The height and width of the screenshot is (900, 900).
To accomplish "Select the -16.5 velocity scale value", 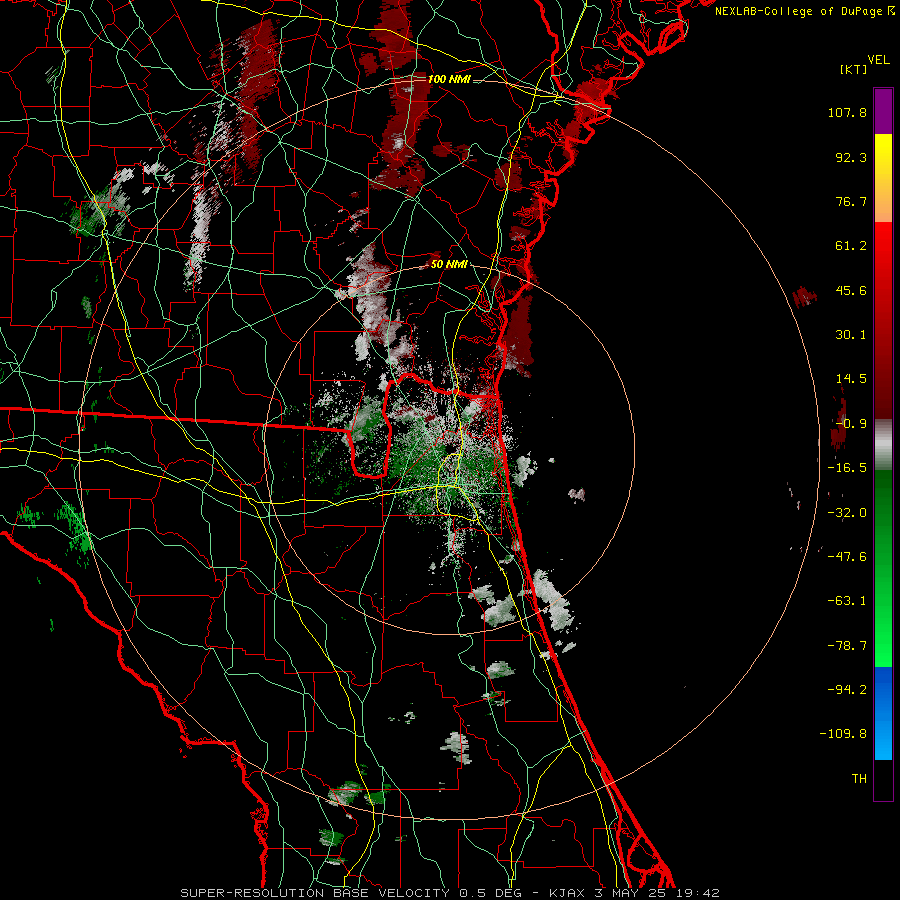I will click(x=847, y=468).
